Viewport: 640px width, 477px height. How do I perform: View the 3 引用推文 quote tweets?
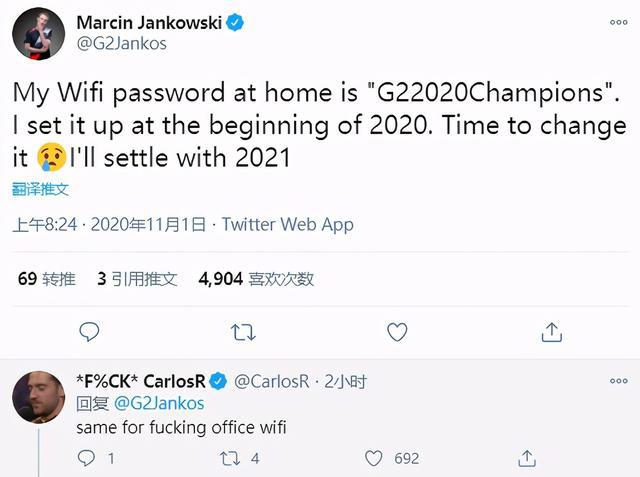(x=137, y=279)
